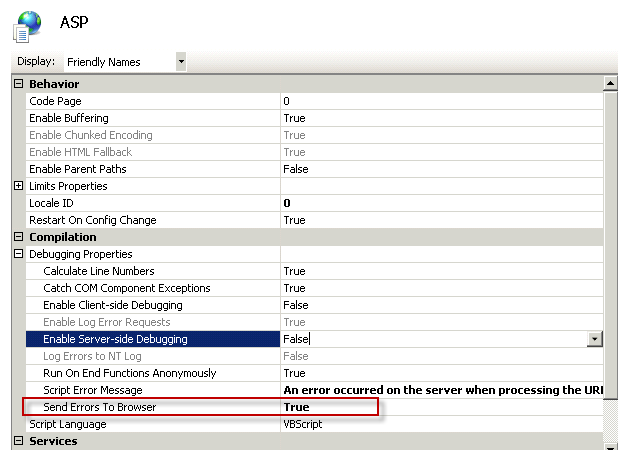
Task: Collapse the Behavior section
Action: coord(19,84)
